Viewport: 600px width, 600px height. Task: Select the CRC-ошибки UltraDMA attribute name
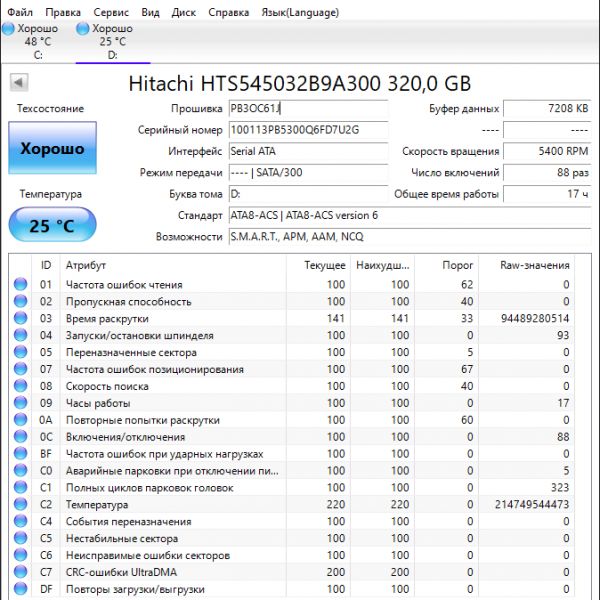click(121, 572)
